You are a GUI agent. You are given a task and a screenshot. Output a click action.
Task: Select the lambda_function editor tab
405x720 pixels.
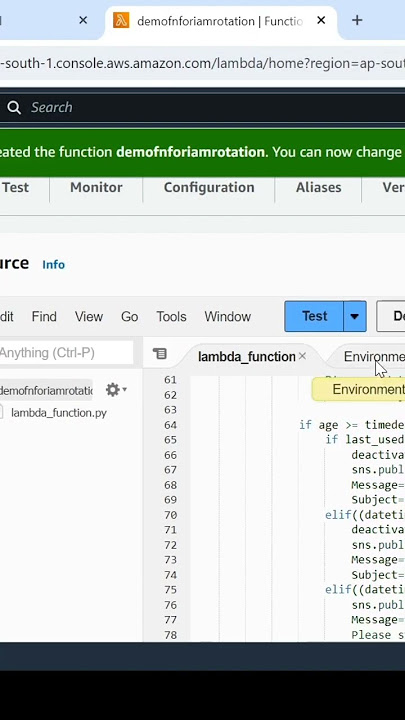tap(247, 356)
